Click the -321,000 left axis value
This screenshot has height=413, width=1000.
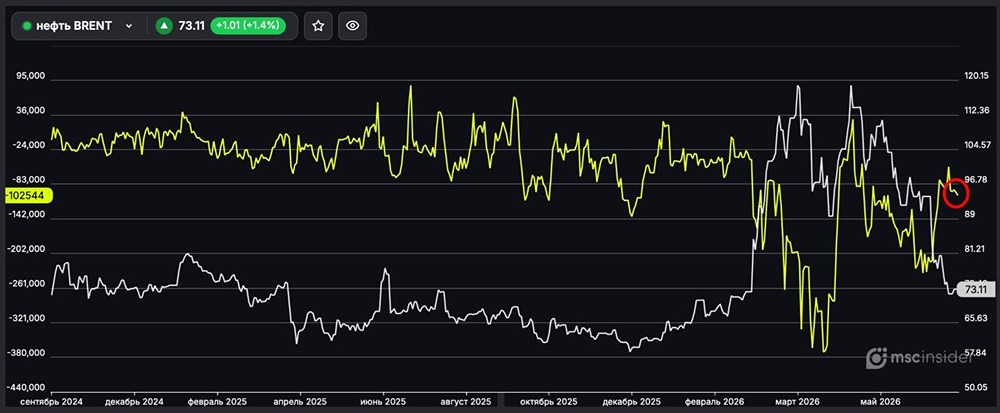tap(27, 319)
